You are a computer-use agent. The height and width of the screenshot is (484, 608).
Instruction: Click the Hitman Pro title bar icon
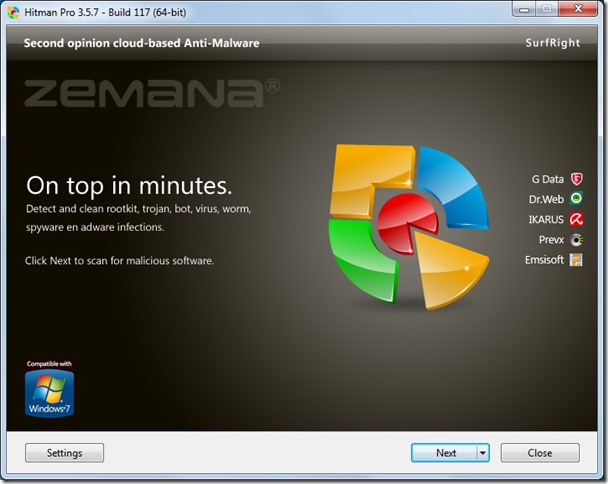[13, 12]
